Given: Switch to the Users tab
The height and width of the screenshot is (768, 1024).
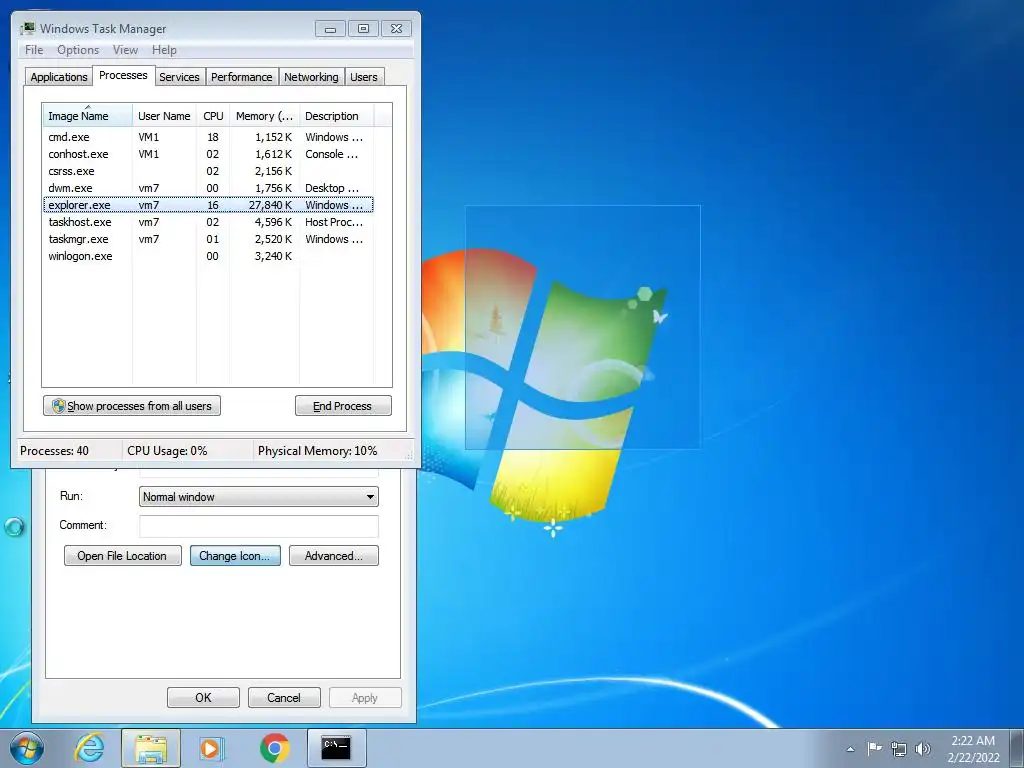Looking at the screenshot, I should click(364, 77).
